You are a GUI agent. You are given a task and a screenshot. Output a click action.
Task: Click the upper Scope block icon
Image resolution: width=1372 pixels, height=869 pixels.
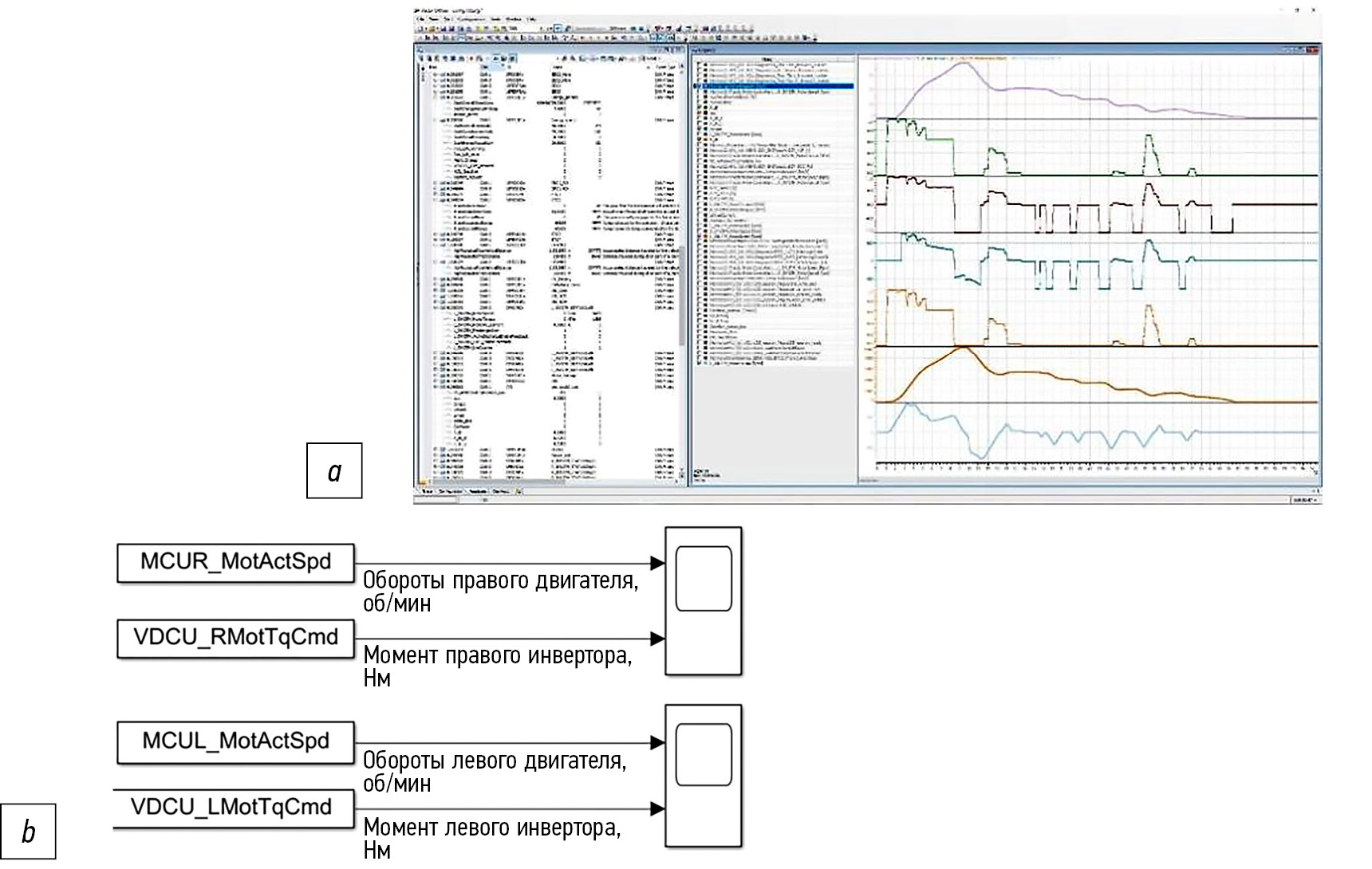(x=703, y=579)
